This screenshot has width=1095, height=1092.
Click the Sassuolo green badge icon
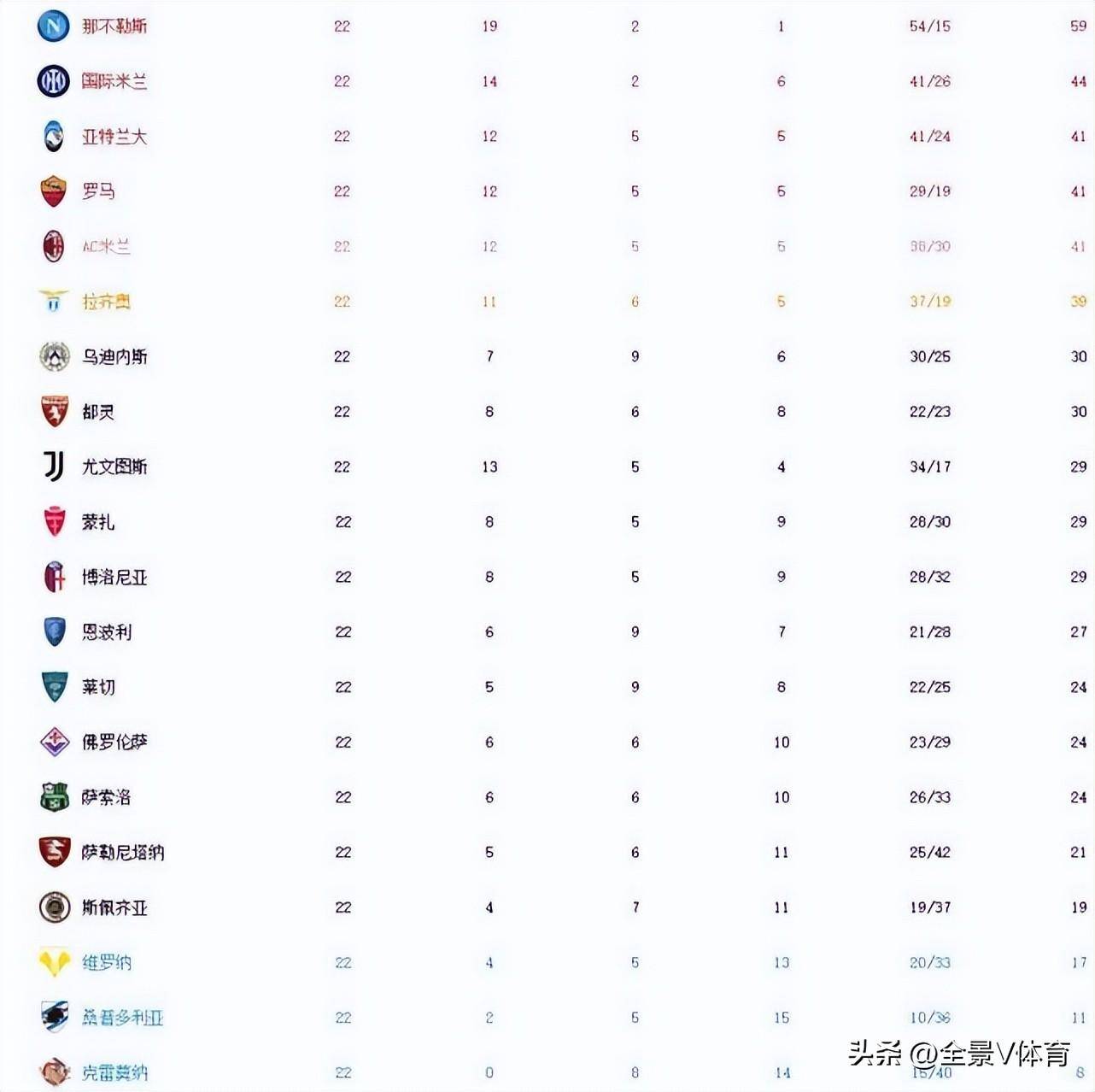[55, 796]
